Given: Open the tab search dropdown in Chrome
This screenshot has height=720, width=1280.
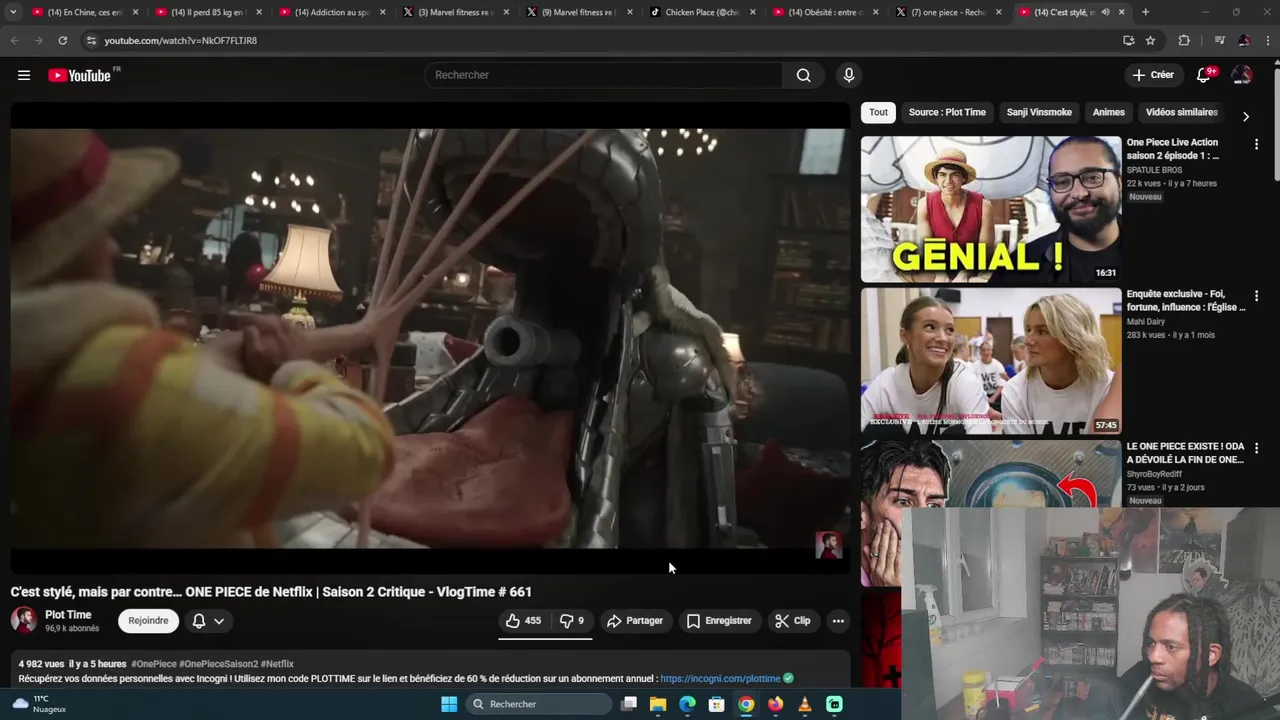Looking at the screenshot, I should (12, 12).
